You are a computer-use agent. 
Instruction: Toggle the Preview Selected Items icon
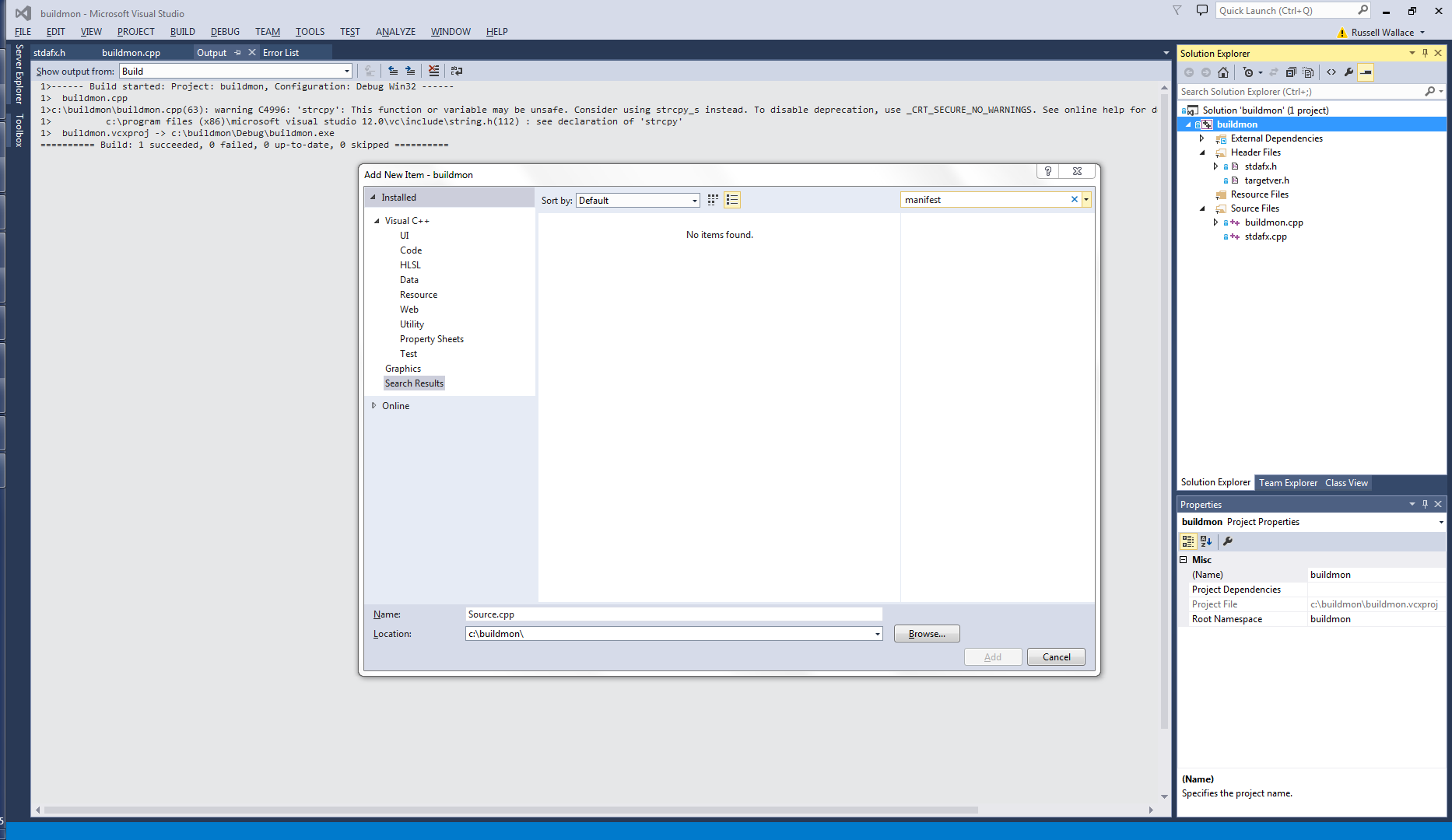click(1366, 72)
